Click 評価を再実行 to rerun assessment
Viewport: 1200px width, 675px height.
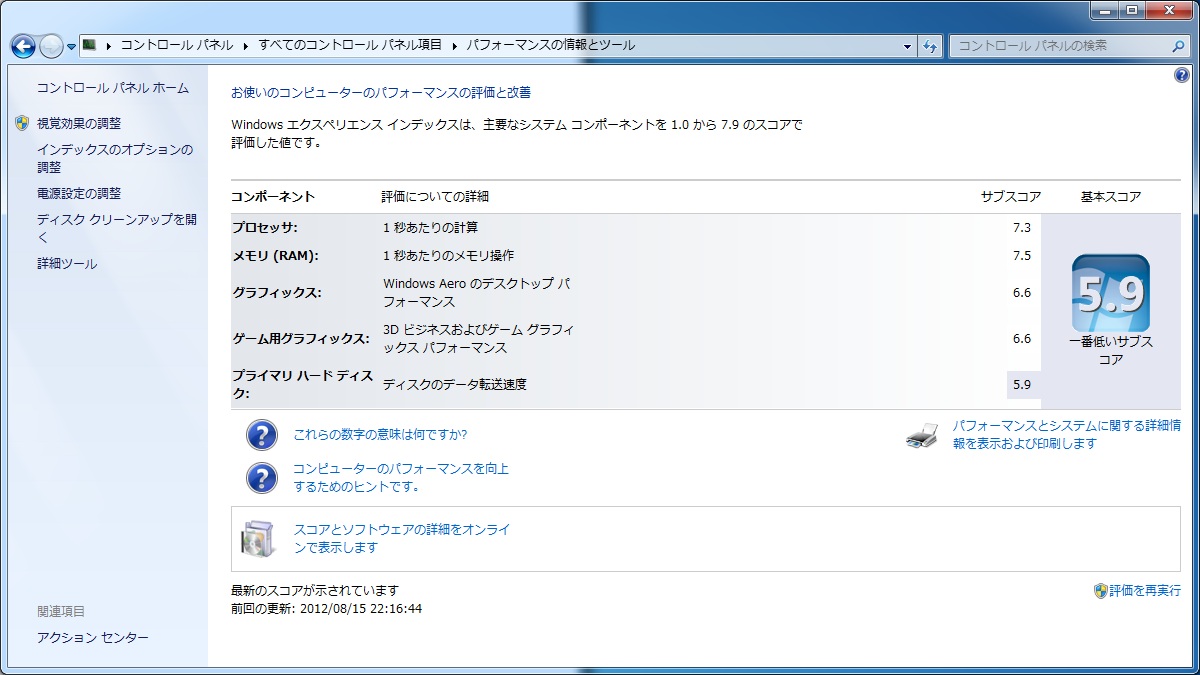(1144, 591)
